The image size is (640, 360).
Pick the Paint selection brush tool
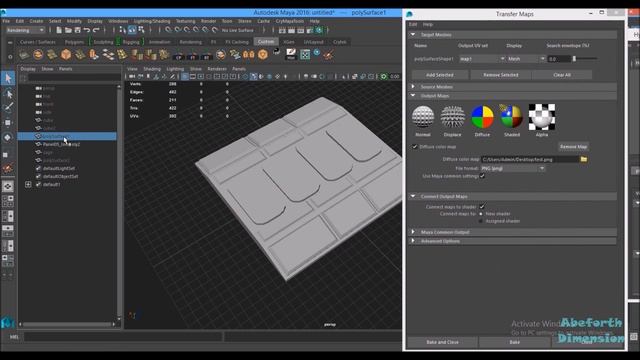point(8,108)
